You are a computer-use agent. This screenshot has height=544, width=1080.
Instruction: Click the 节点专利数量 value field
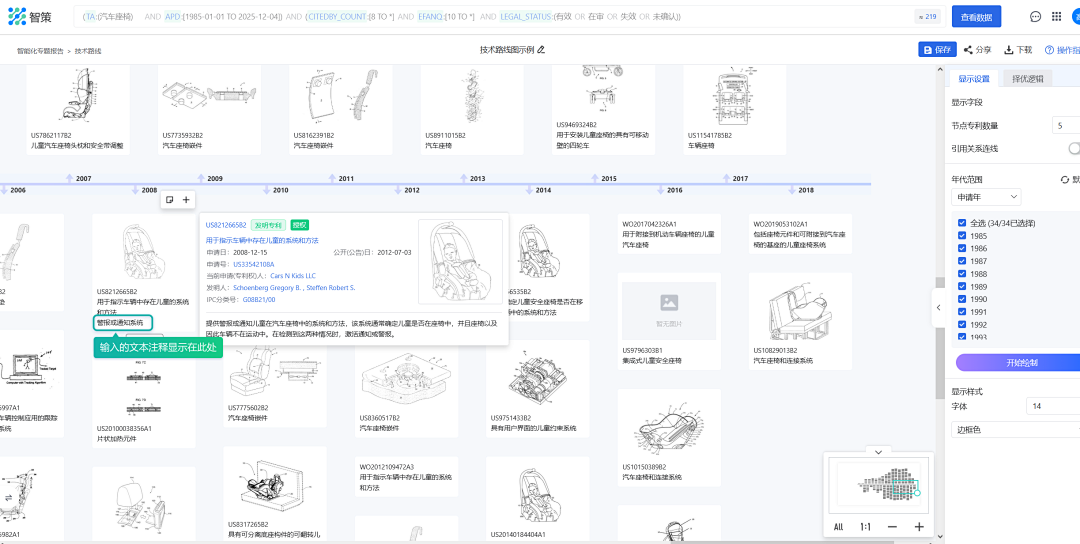1066,125
